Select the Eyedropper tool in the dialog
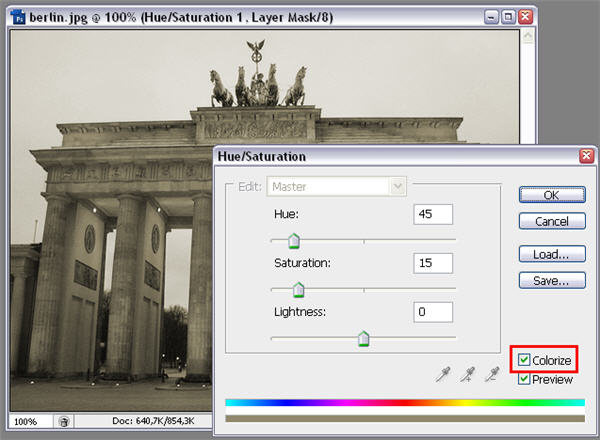 pyautogui.click(x=443, y=374)
